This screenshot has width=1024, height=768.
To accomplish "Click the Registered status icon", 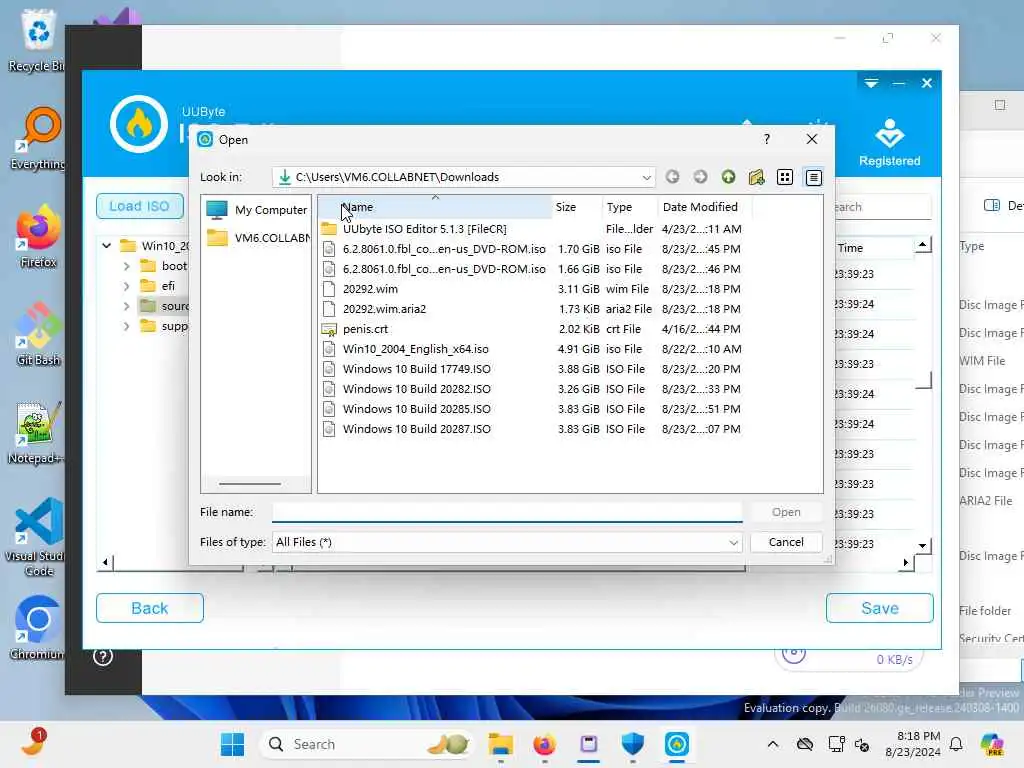I will 889,142.
